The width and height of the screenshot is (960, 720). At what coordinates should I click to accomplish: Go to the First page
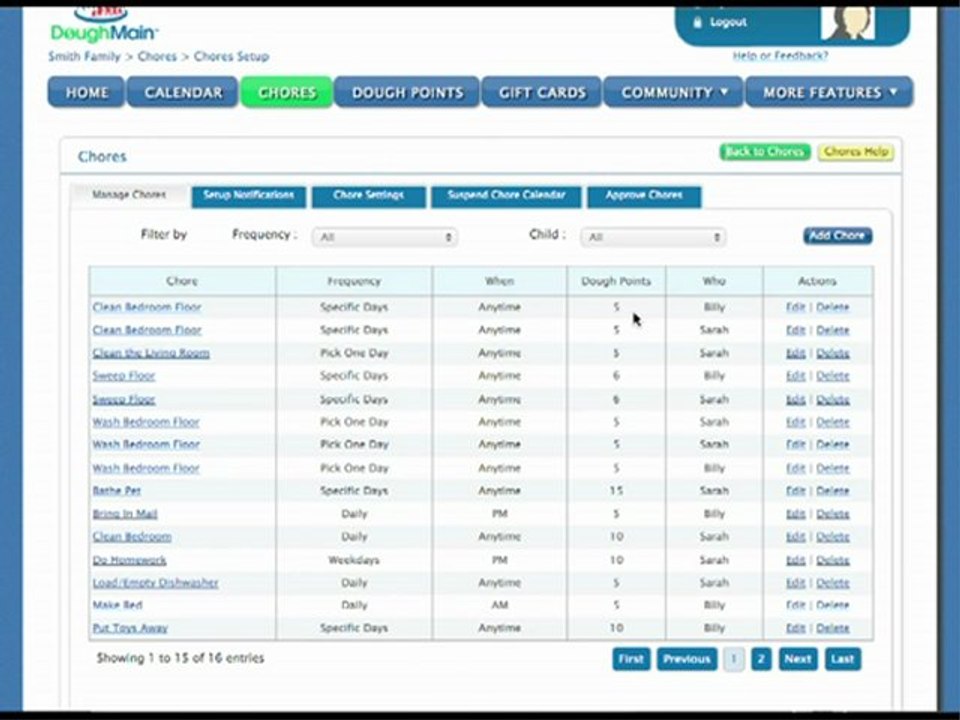[x=631, y=659]
